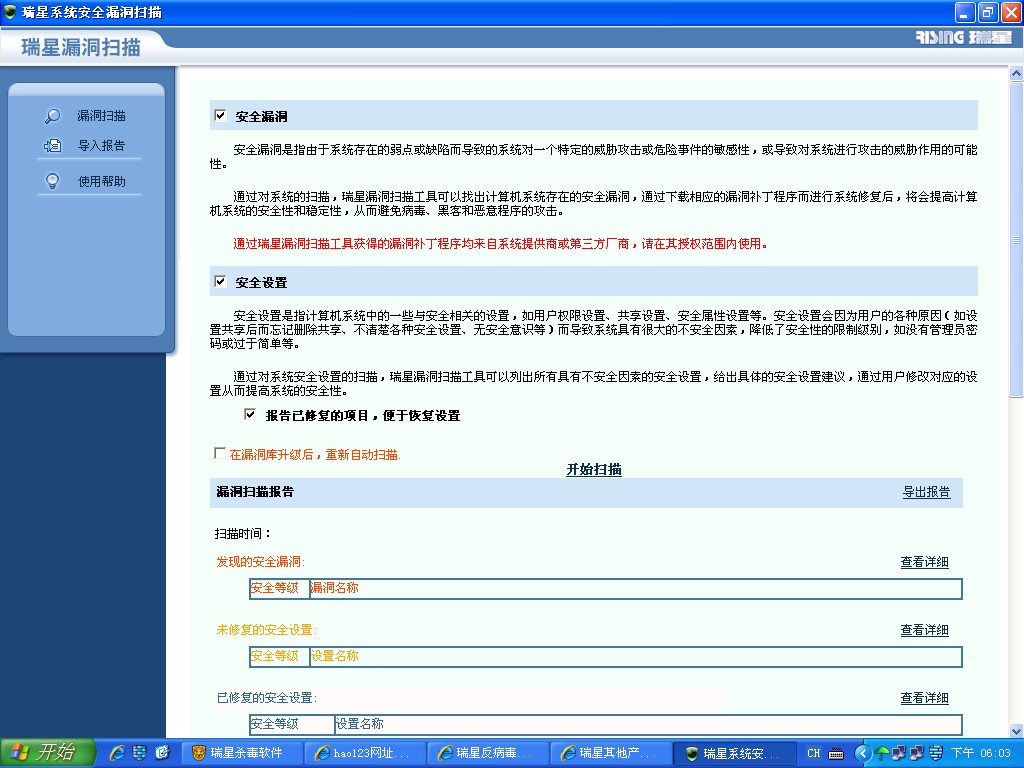1024x768 pixels.
Task: Click the Internet Explorer quick launch icon
Action: 117,753
